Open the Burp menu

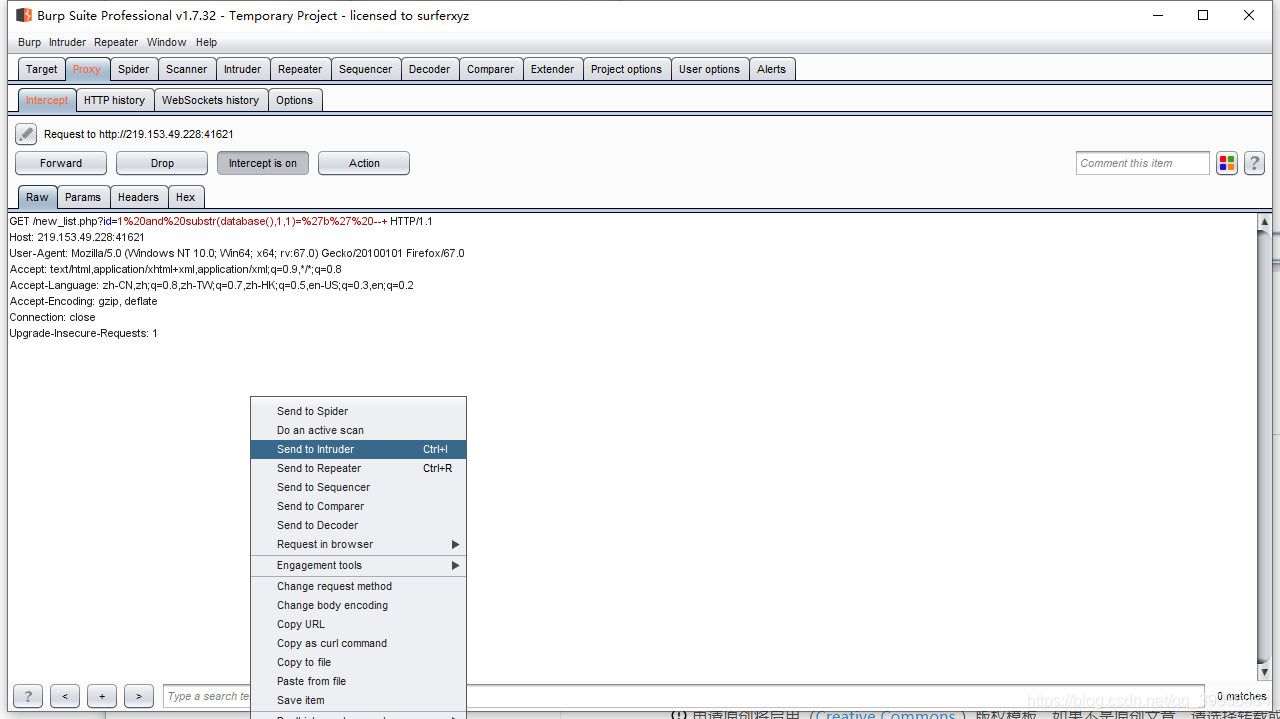pyautogui.click(x=29, y=42)
